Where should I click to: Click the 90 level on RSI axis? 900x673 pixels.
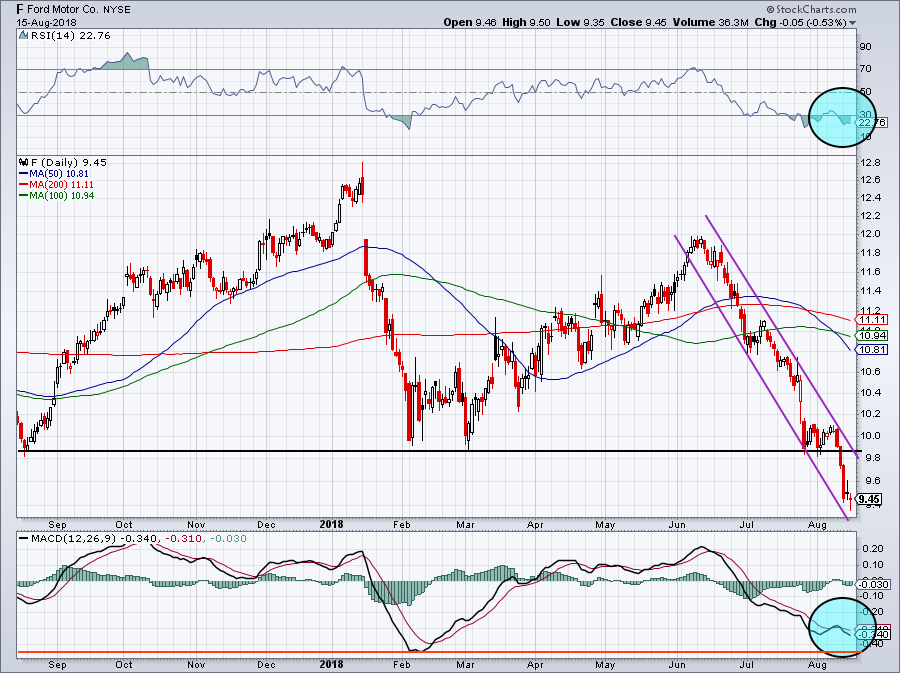click(x=866, y=46)
